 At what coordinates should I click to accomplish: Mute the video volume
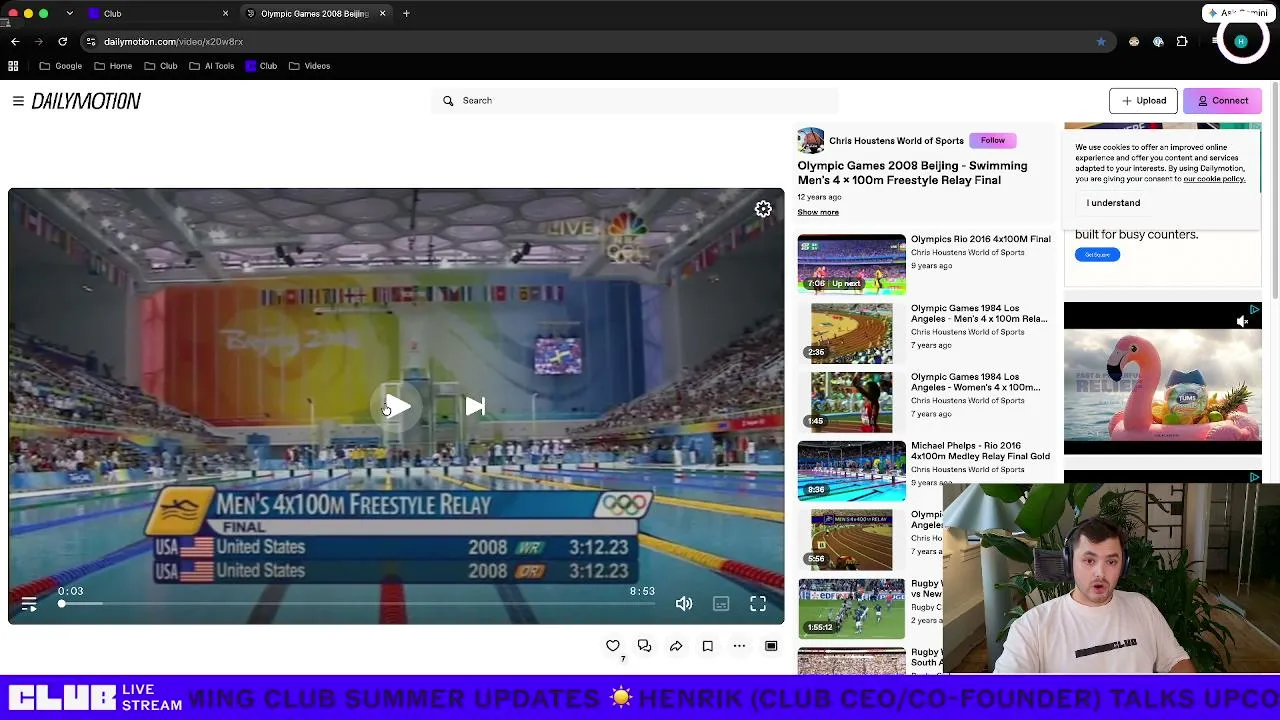coord(684,604)
